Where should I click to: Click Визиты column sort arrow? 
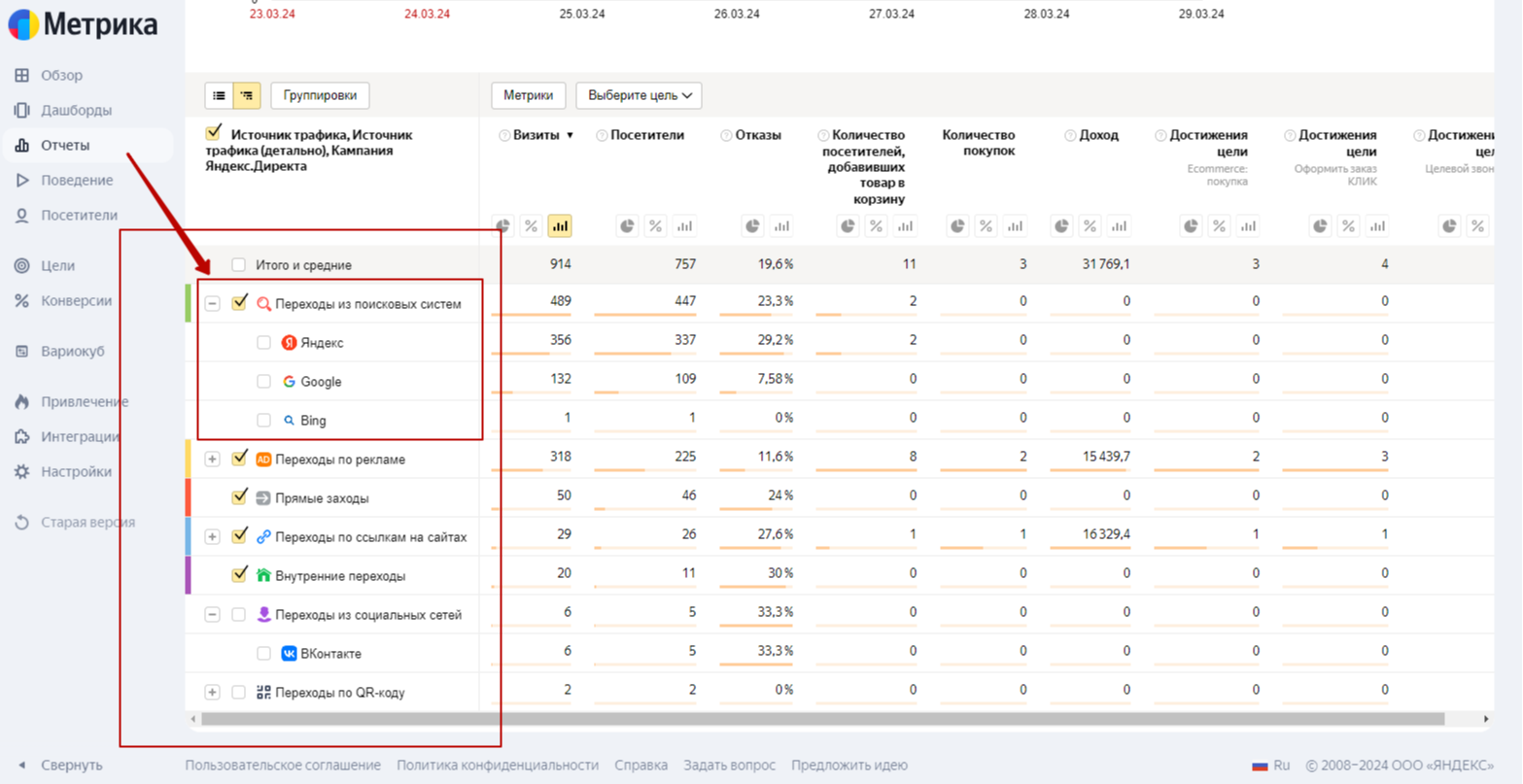571,136
